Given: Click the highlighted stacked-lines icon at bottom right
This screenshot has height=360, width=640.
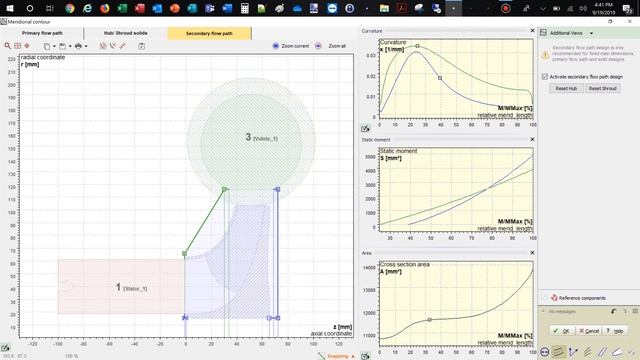Looking at the screenshot, I should (x=558, y=351).
